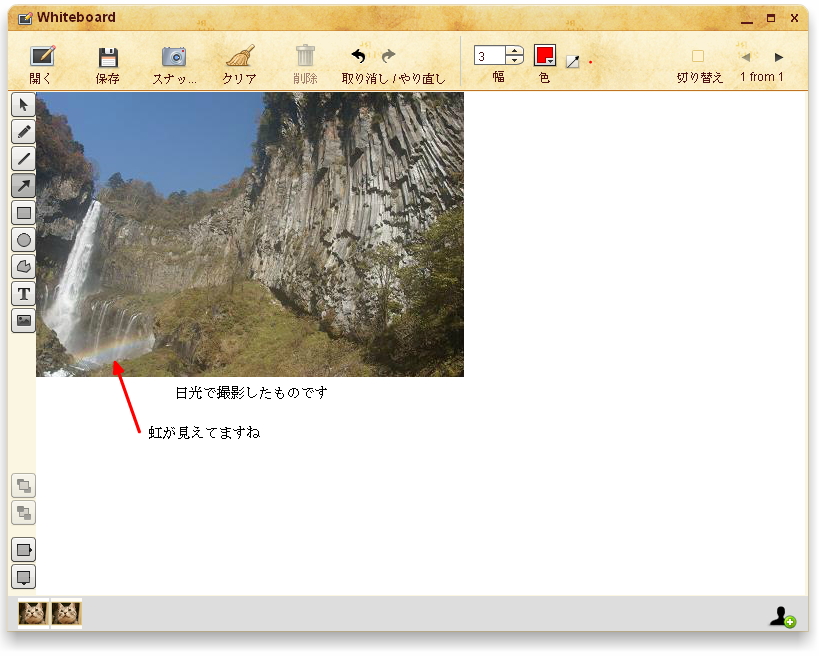Undo the last action

358,55
